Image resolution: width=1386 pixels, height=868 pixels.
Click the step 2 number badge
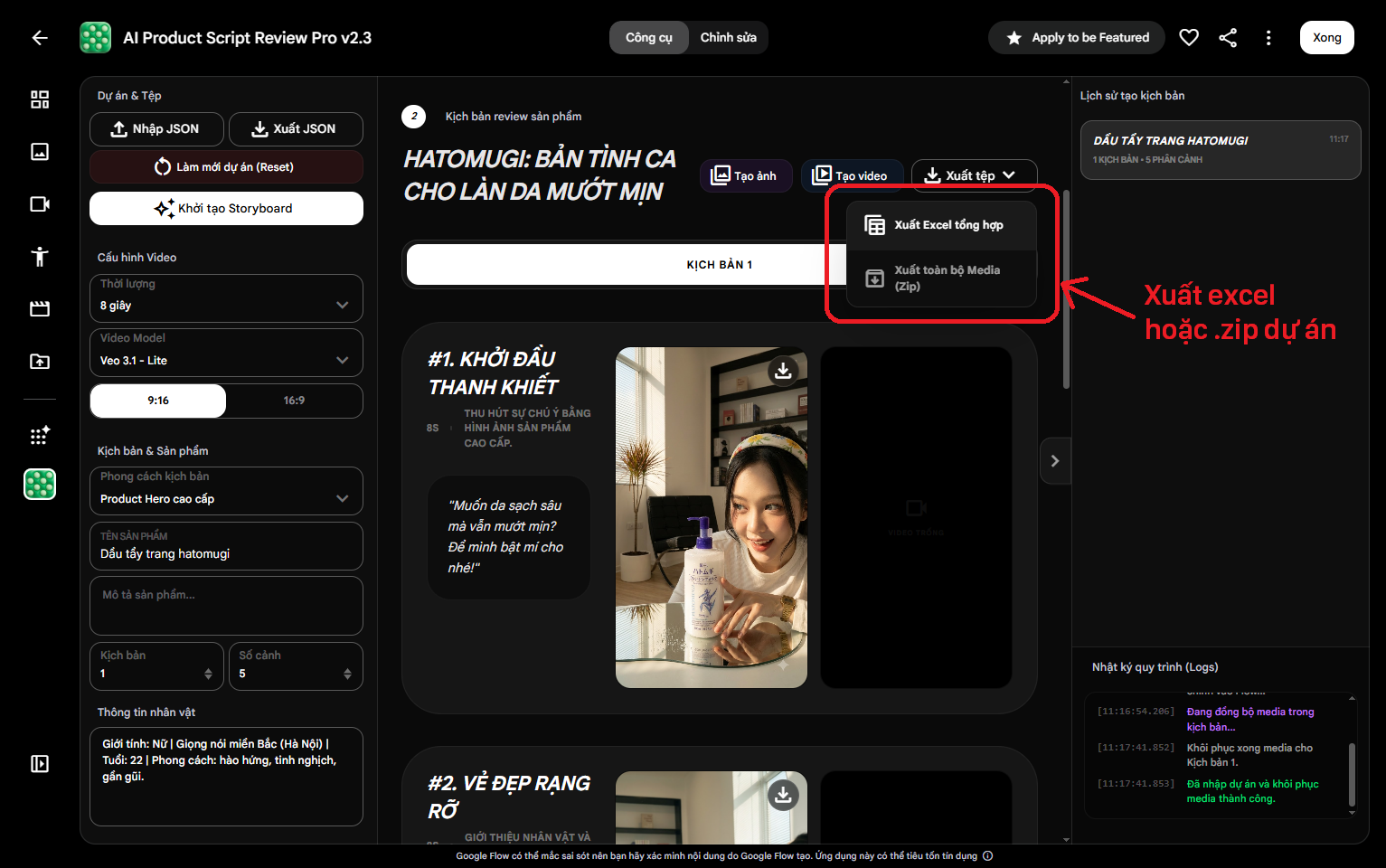click(x=414, y=116)
